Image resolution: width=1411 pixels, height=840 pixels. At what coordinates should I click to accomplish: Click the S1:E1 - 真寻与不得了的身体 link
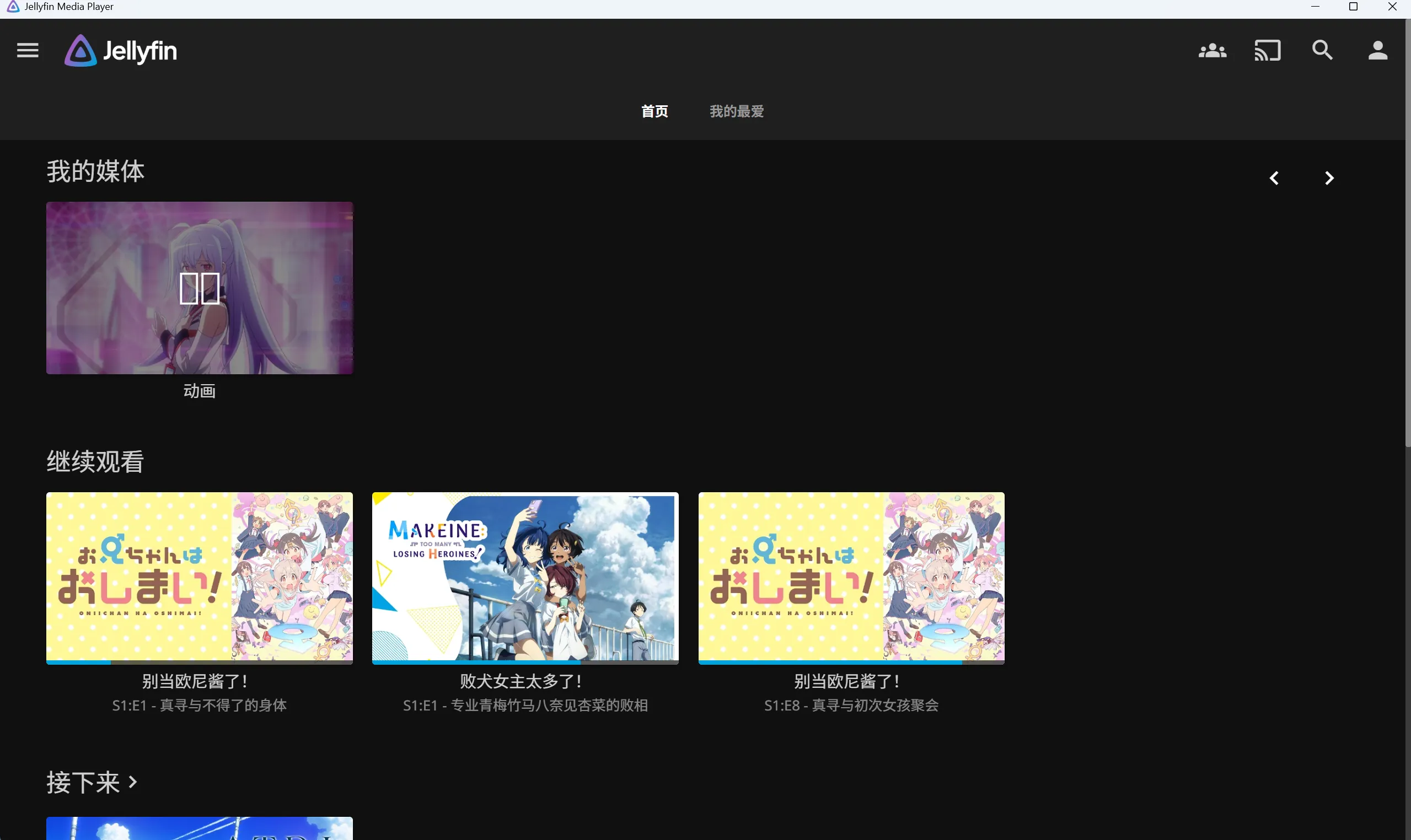pyautogui.click(x=199, y=706)
